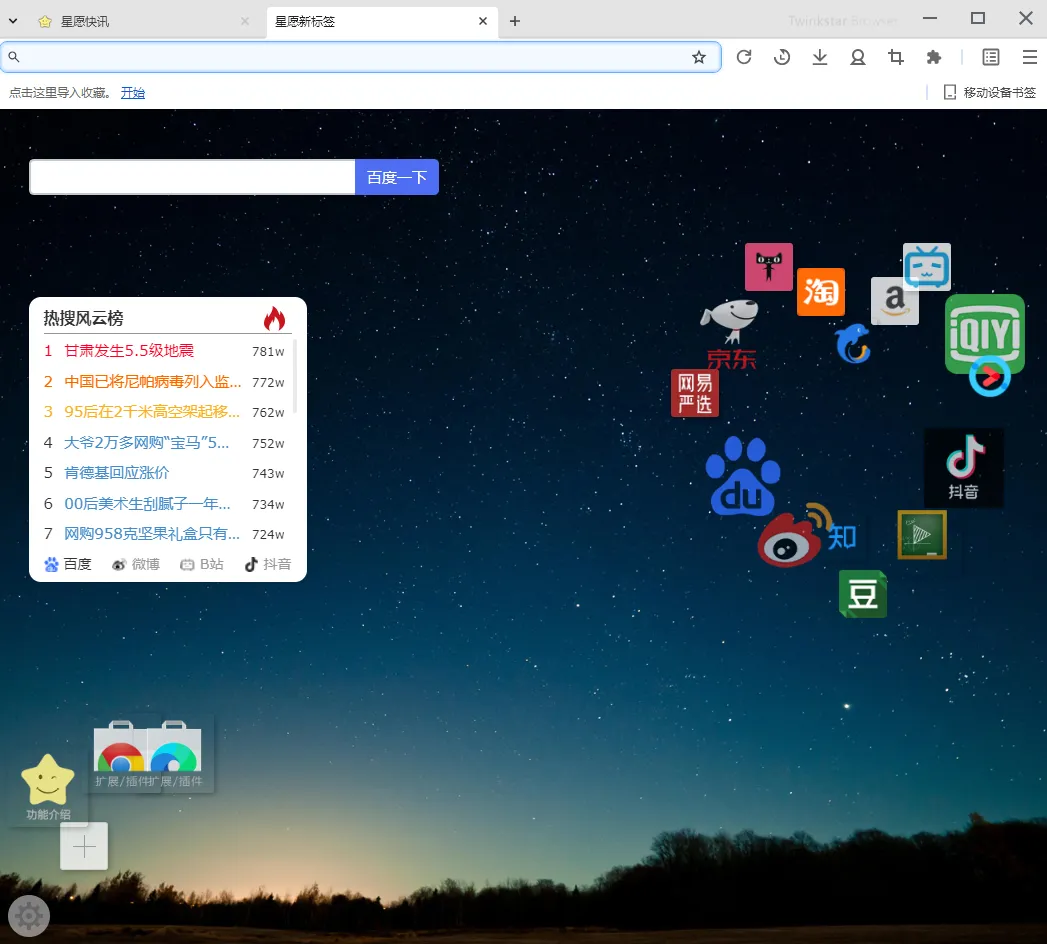The width and height of the screenshot is (1047, 944).
Task: Open the blue dolphin shortcut icon
Action: click(x=853, y=343)
